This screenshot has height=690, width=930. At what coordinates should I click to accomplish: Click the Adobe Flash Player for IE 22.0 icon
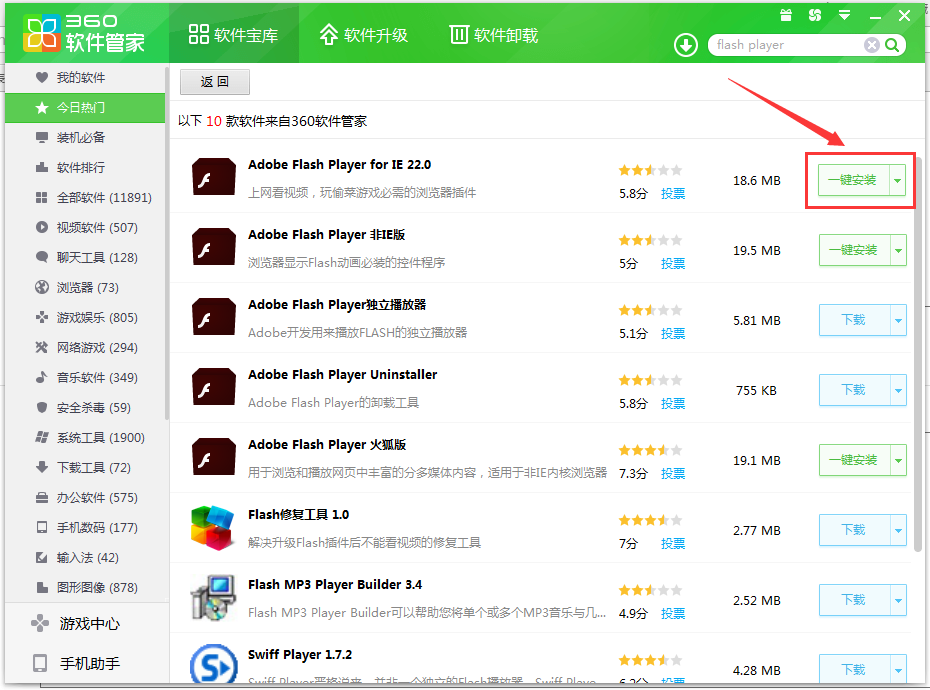pos(214,177)
